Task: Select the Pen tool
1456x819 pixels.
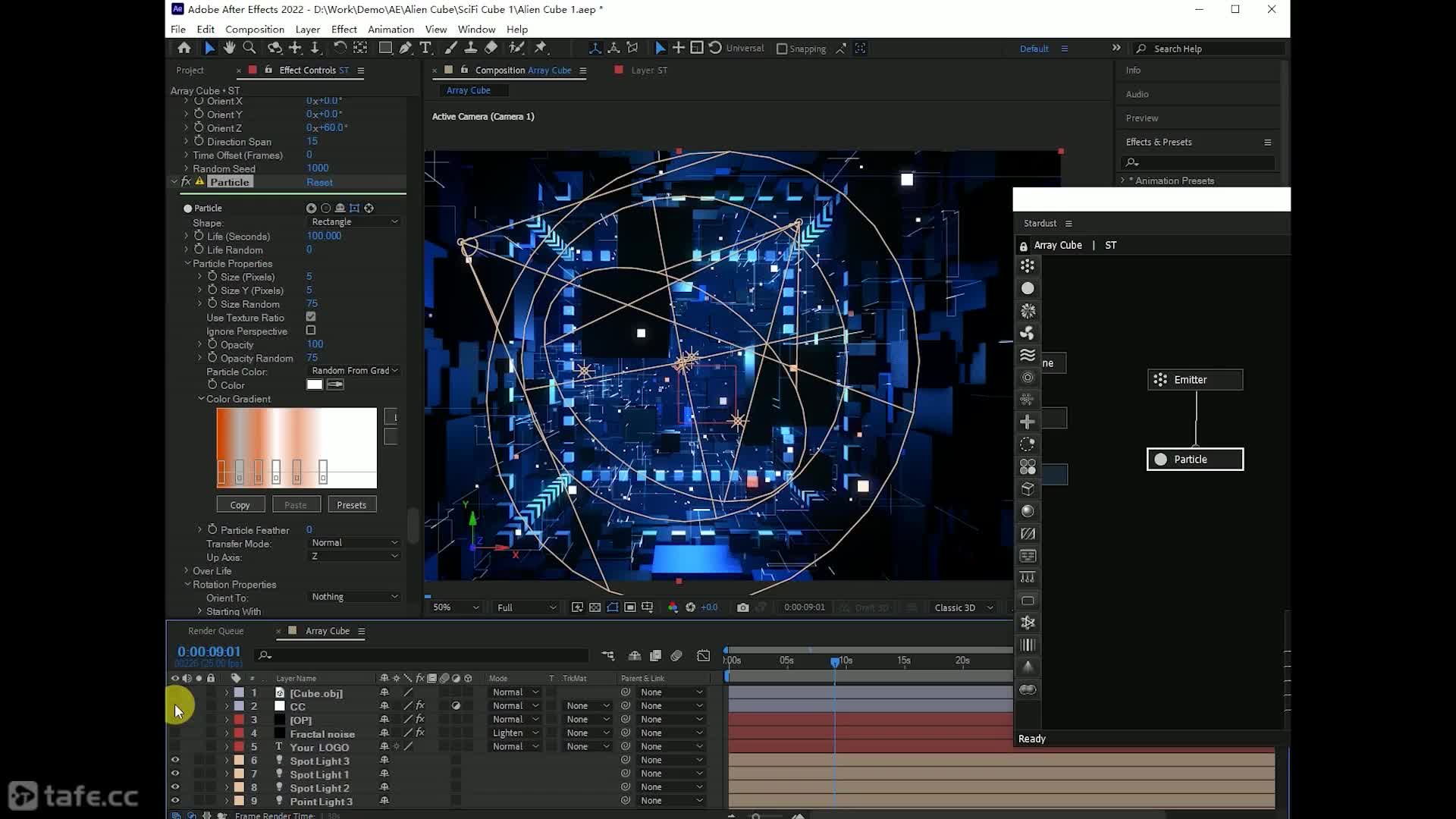Action: 406,48
